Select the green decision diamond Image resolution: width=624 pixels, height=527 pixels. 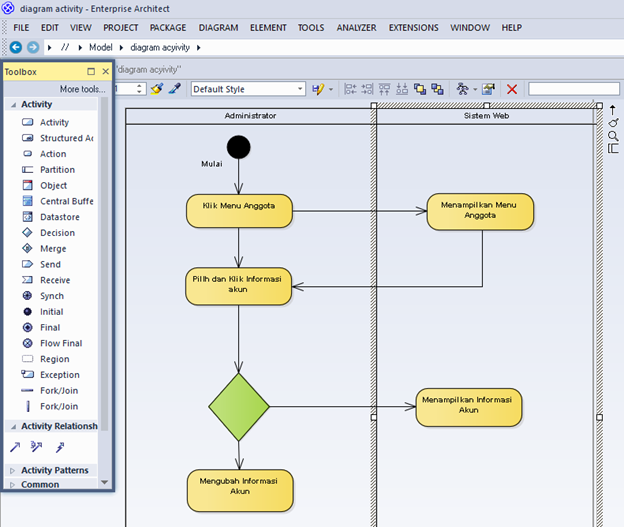[x=239, y=407]
